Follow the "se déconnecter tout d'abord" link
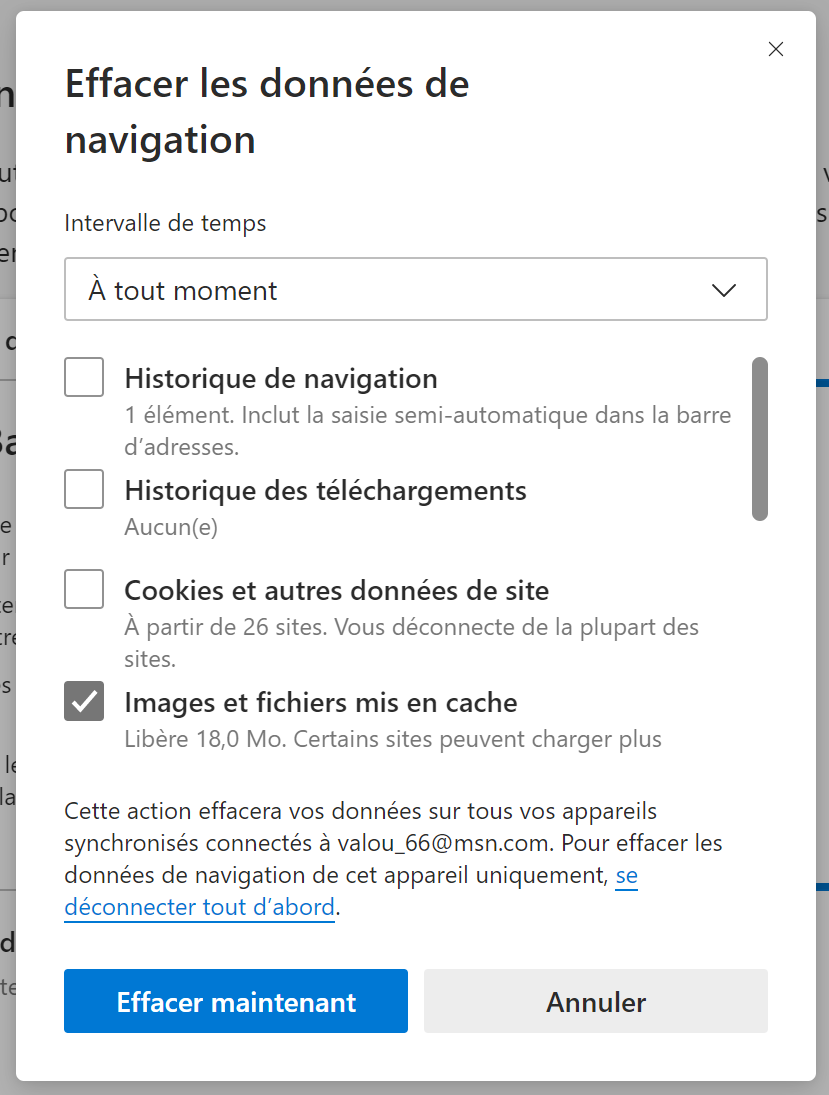This screenshot has height=1095, width=829. [199, 908]
